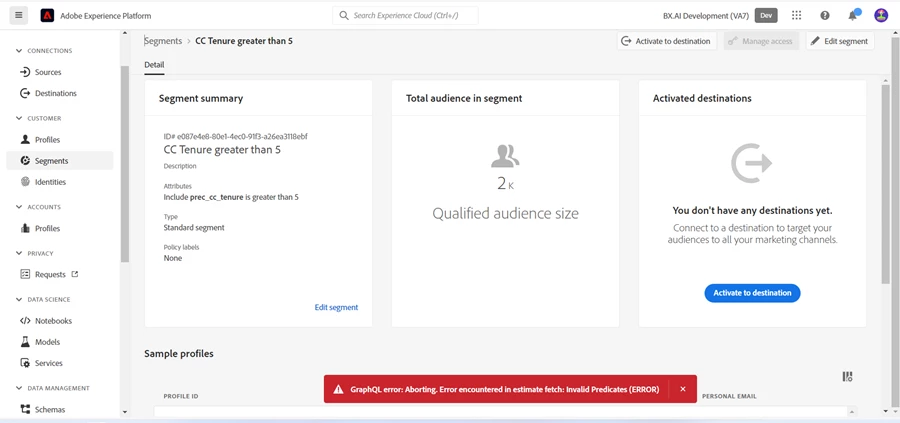Click the segment ID text
This screenshot has width=900, height=423.
pyautogui.click(x=235, y=137)
